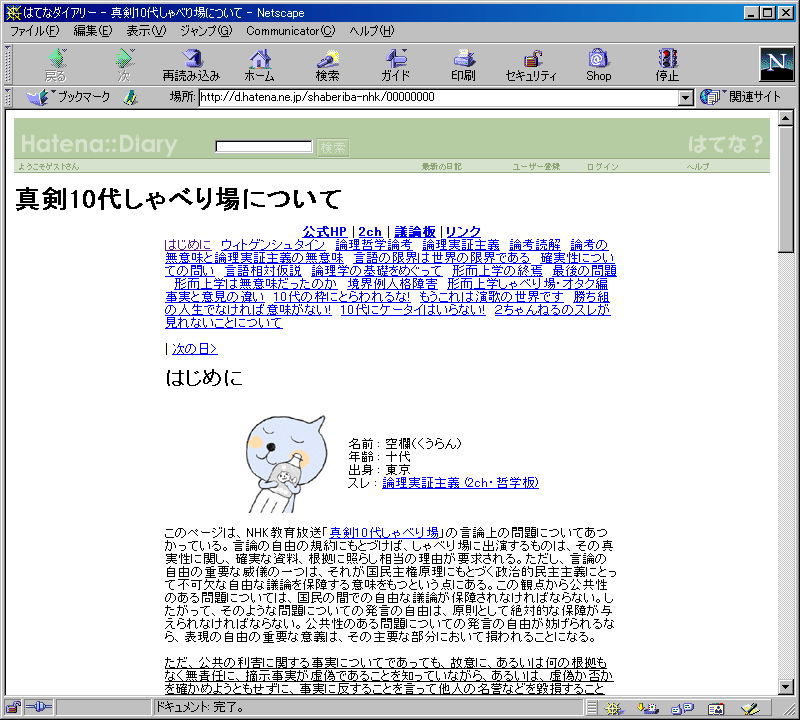The width and height of the screenshot is (800, 720).
Task: Open the Bookmarks (ブックマーク) button
Action: (x=68, y=97)
